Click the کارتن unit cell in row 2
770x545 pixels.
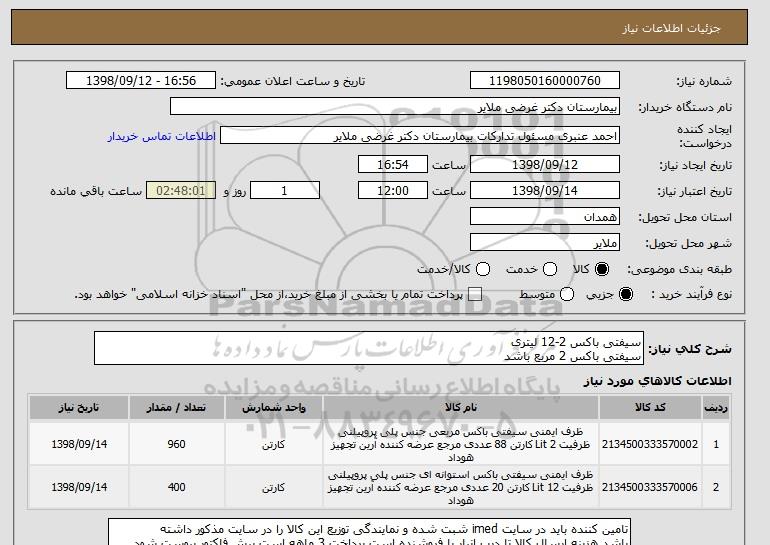pos(274,488)
